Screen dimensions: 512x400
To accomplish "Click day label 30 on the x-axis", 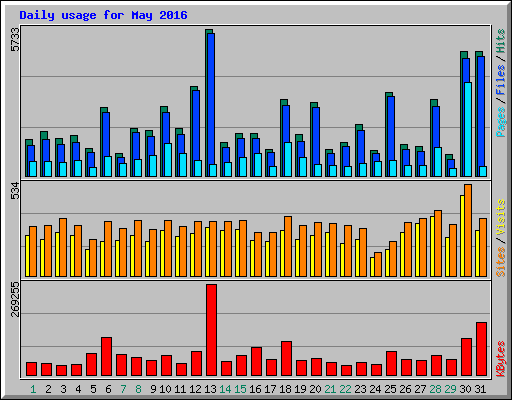I will 465,389.
